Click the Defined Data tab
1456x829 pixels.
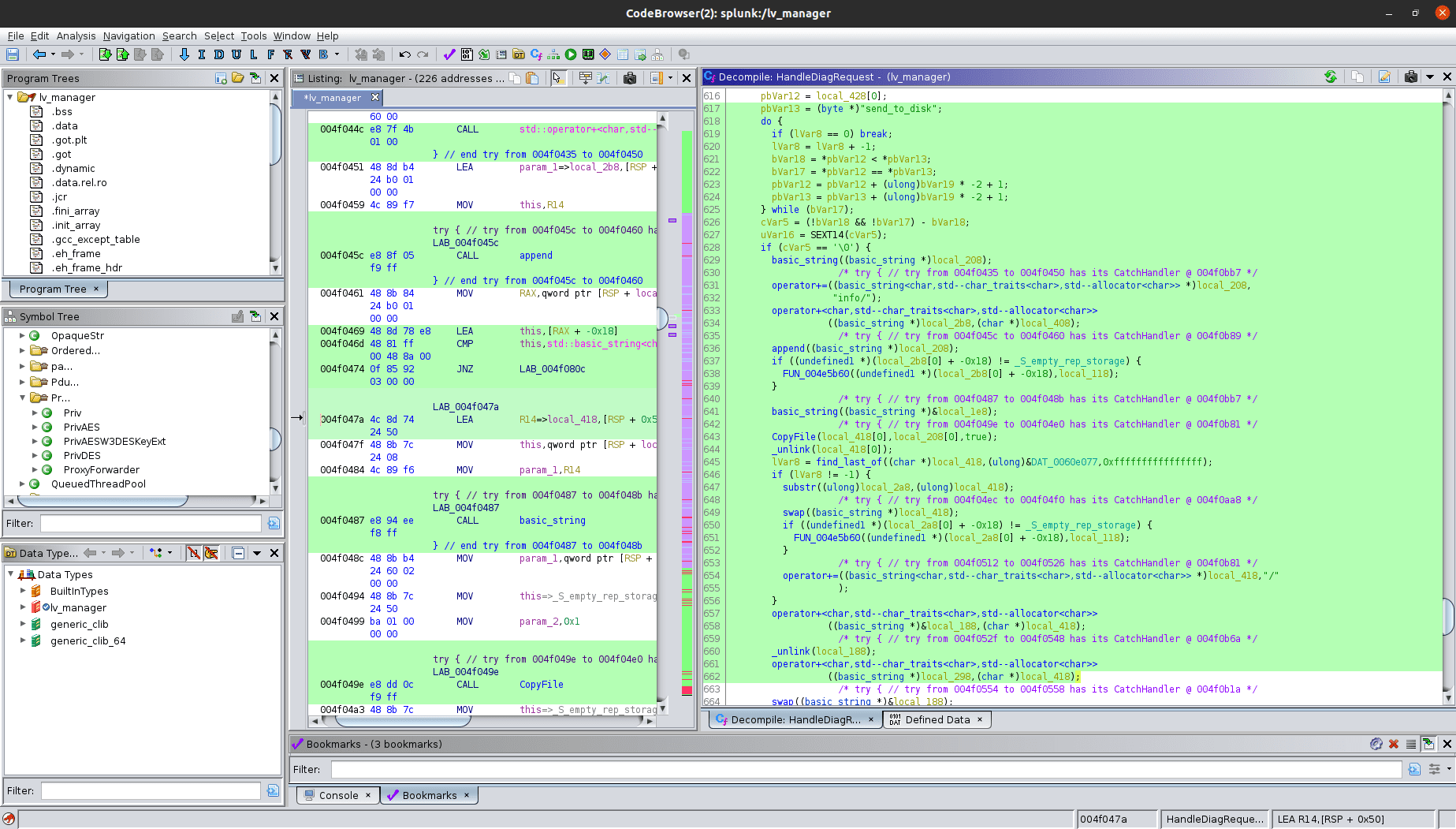tap(937, 719)
